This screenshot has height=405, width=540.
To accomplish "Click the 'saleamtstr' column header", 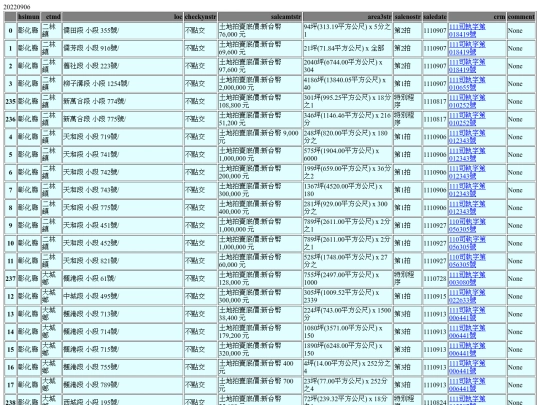I will [260, 17].
